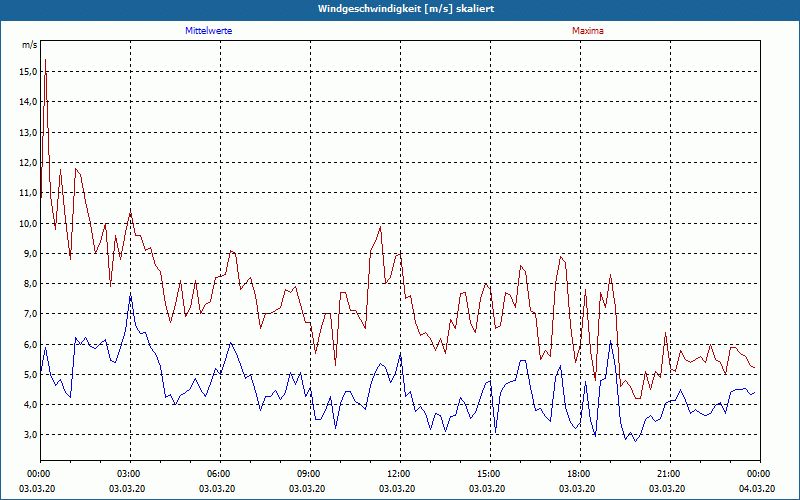Click the 15,0 y-axis value
This screenshot has width=800, height=500.
pos(28,72)
